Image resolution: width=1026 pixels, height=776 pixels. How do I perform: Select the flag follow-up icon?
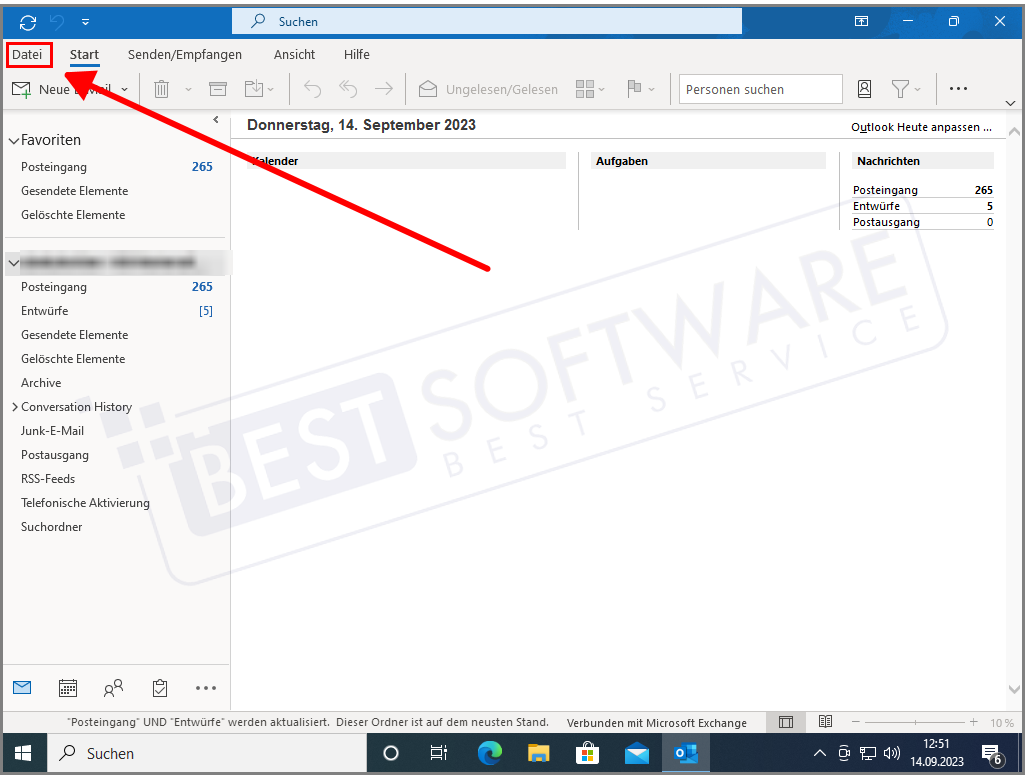tap(635, 89)
